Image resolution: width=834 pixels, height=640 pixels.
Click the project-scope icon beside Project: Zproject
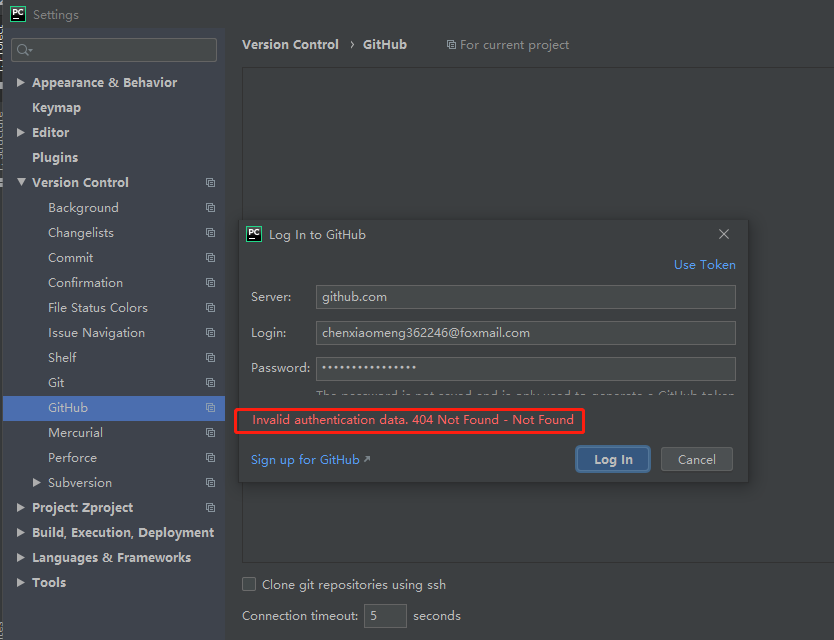point(211,508)
